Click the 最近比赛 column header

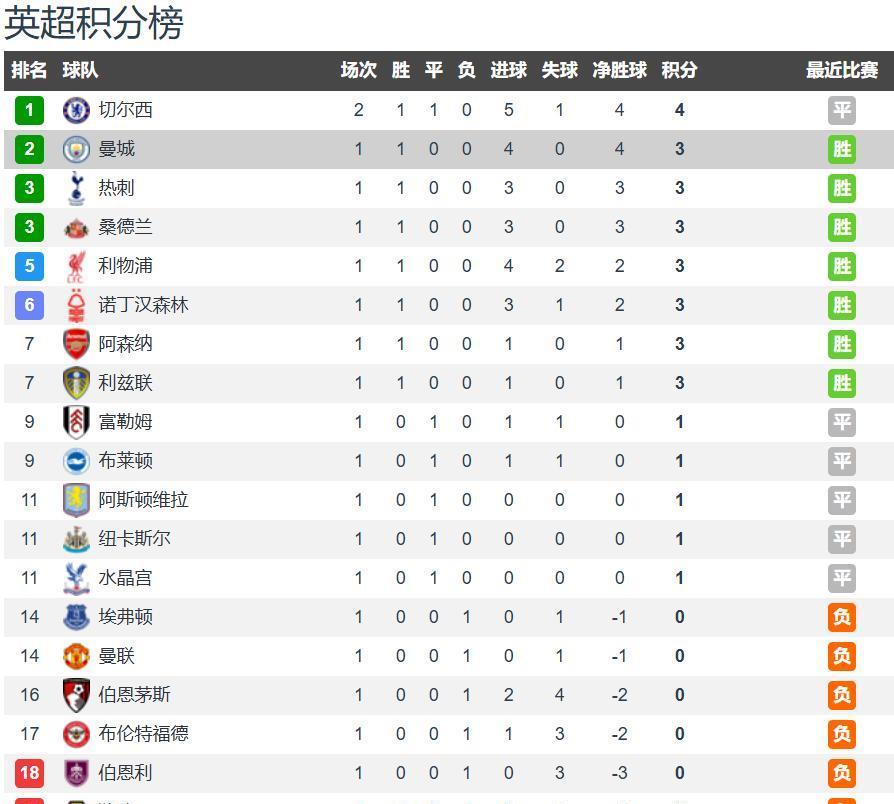click(x=842, y=70)
